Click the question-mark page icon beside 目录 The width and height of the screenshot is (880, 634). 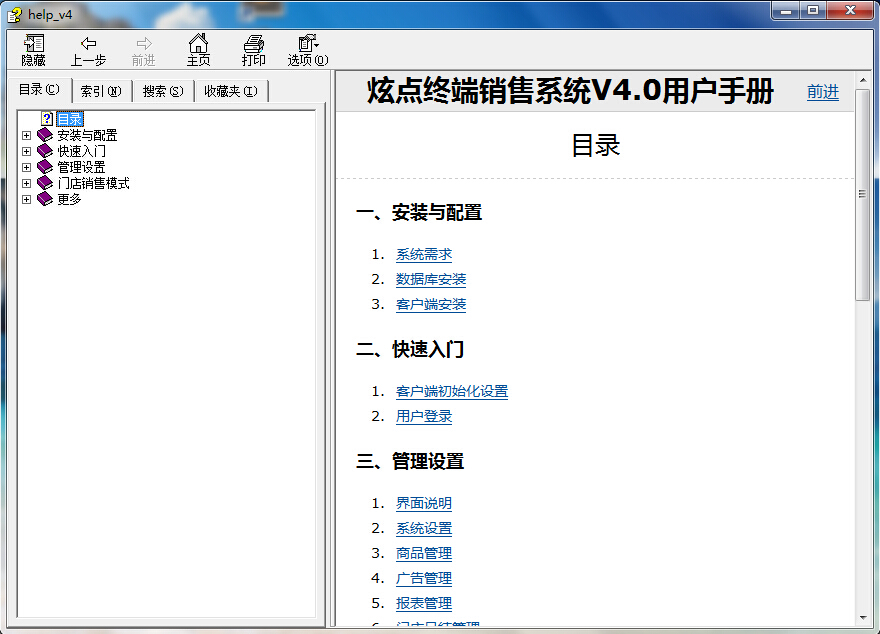pyautogui.click(x=47, y=119)
